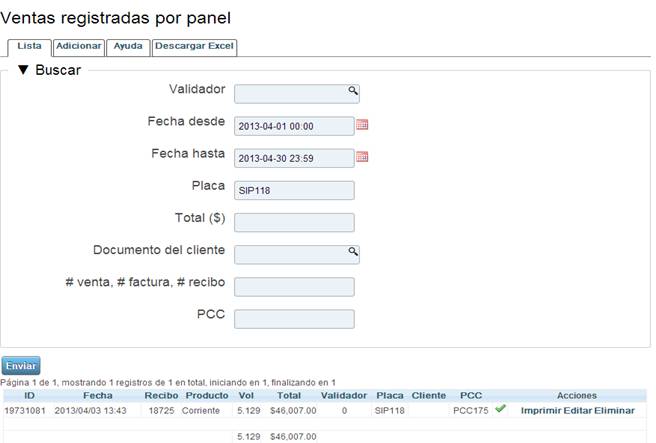The image size is (656, 443).
Task: Click the PCC input field
Action: tap(294, 319)
